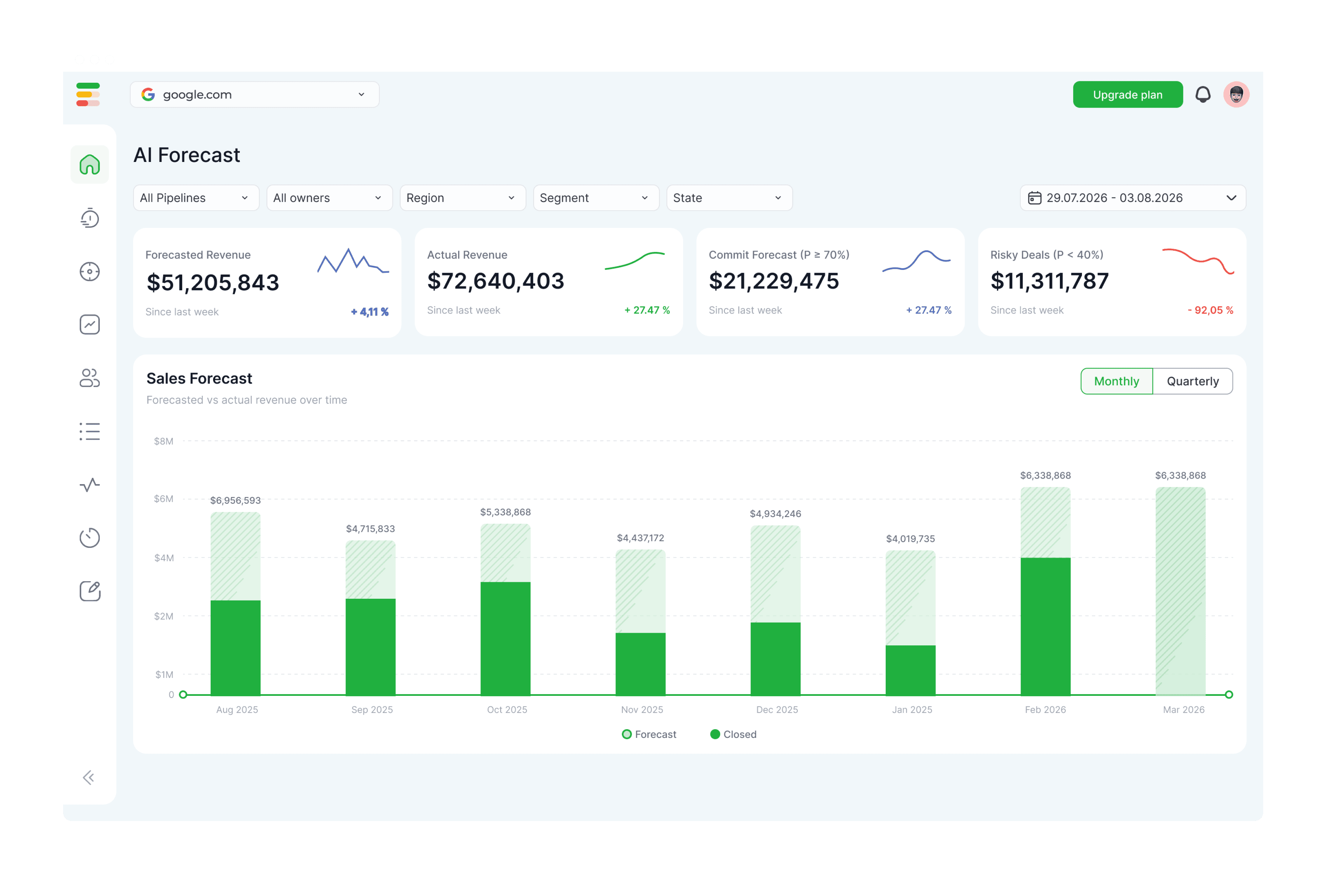Toggle Forecast series in chart legend
This screenshot has width=1327, height=896.
tap(649, 734)
